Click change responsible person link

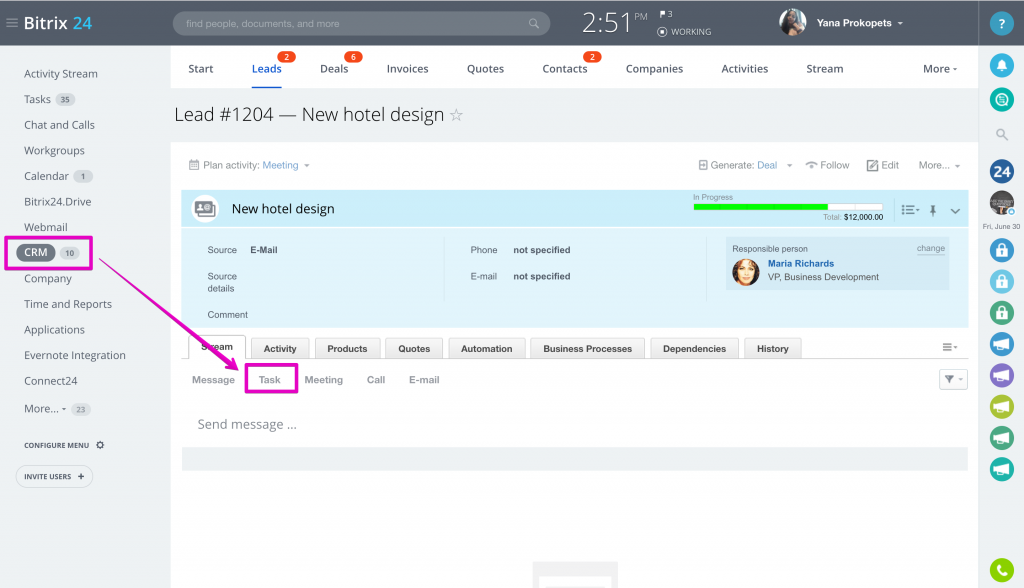point(931,248)
